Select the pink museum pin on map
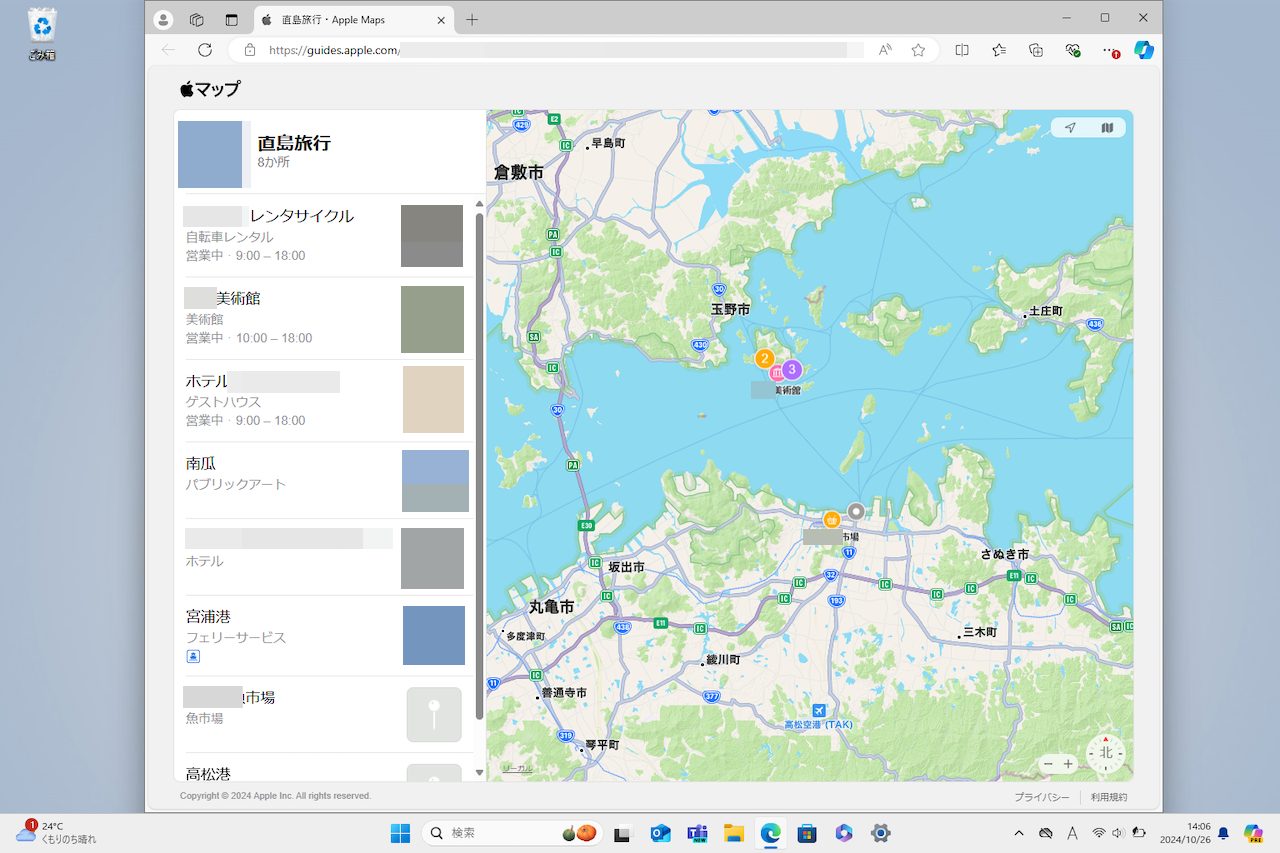 tap(778, 373)
